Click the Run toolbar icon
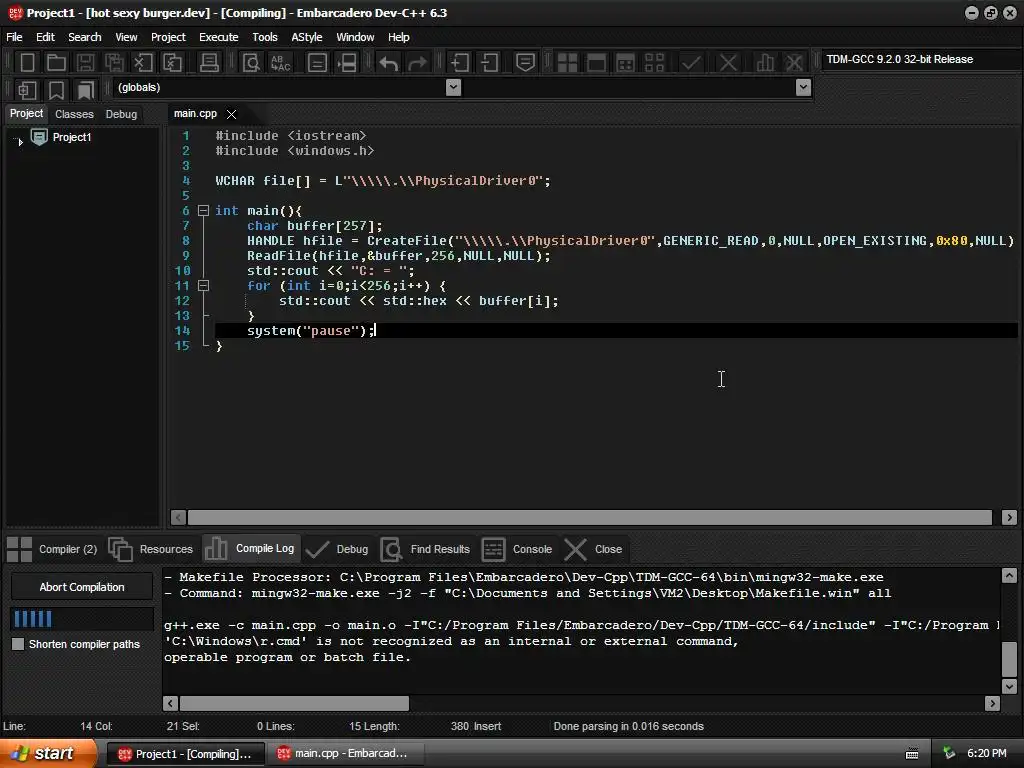Viewport: 1024px width, 768px height. 596,63
